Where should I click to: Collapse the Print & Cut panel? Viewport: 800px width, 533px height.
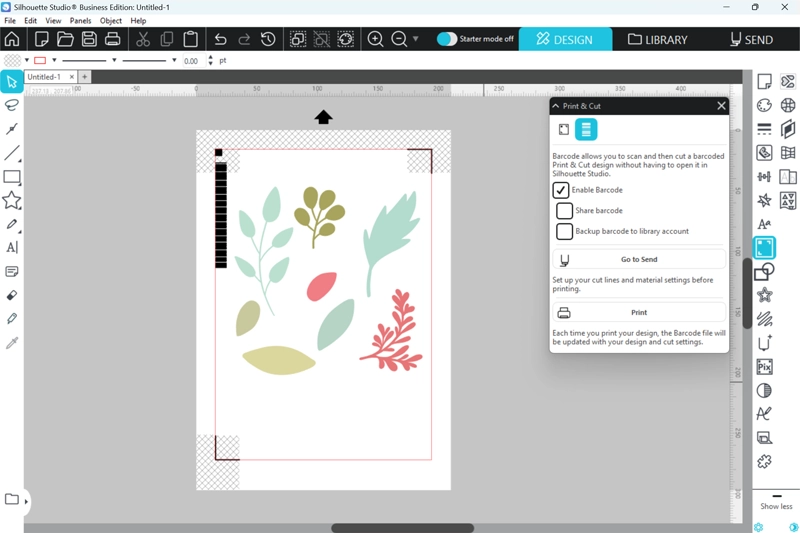coord(556,105)
